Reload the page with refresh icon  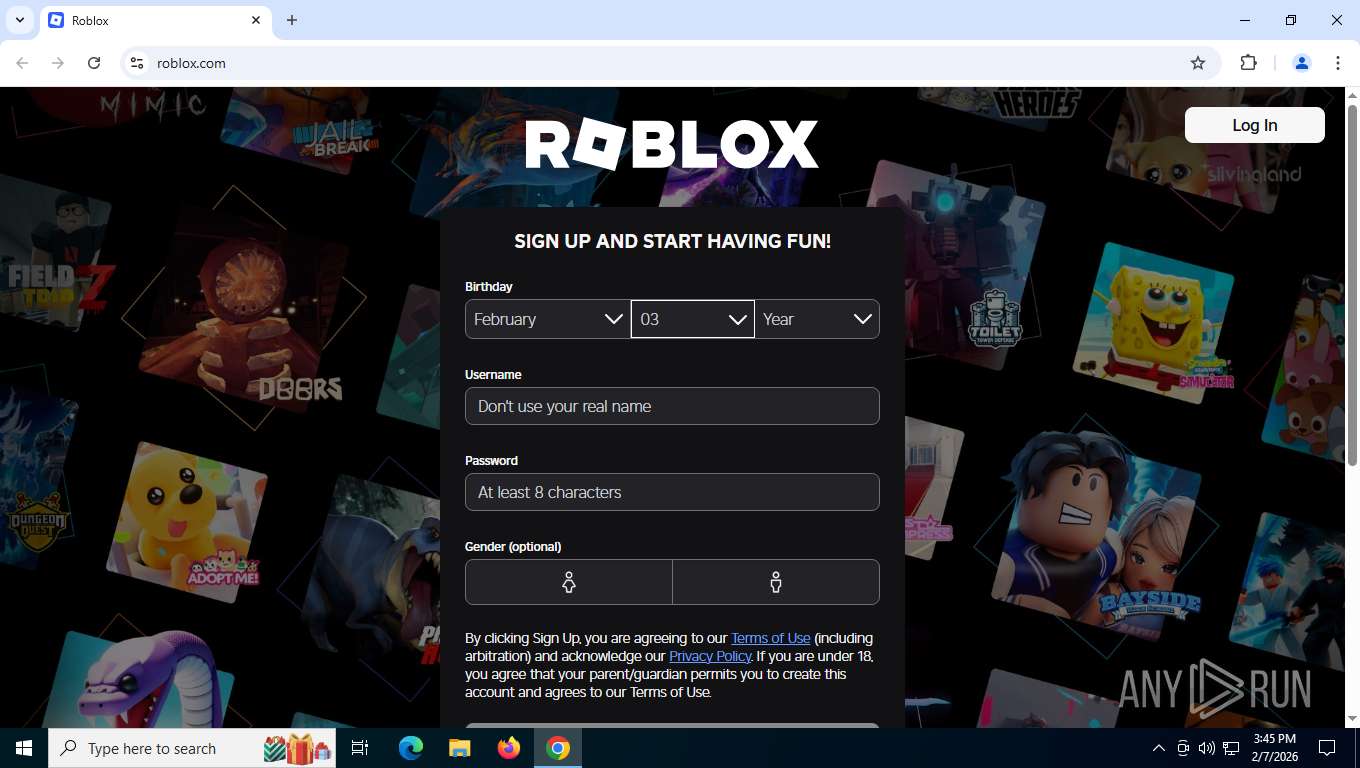(x=94, y=63)
